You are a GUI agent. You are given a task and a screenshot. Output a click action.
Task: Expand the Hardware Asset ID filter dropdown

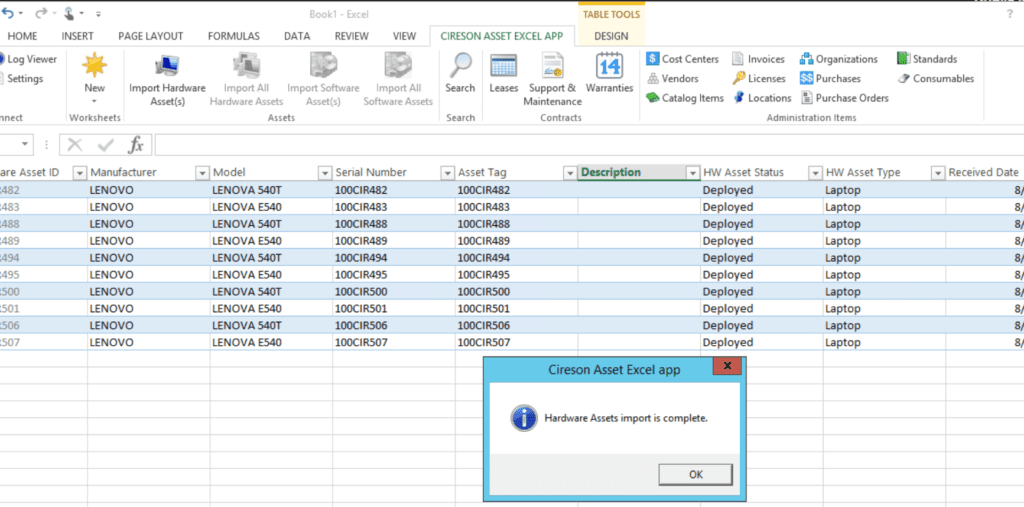[x=80, y=172]
